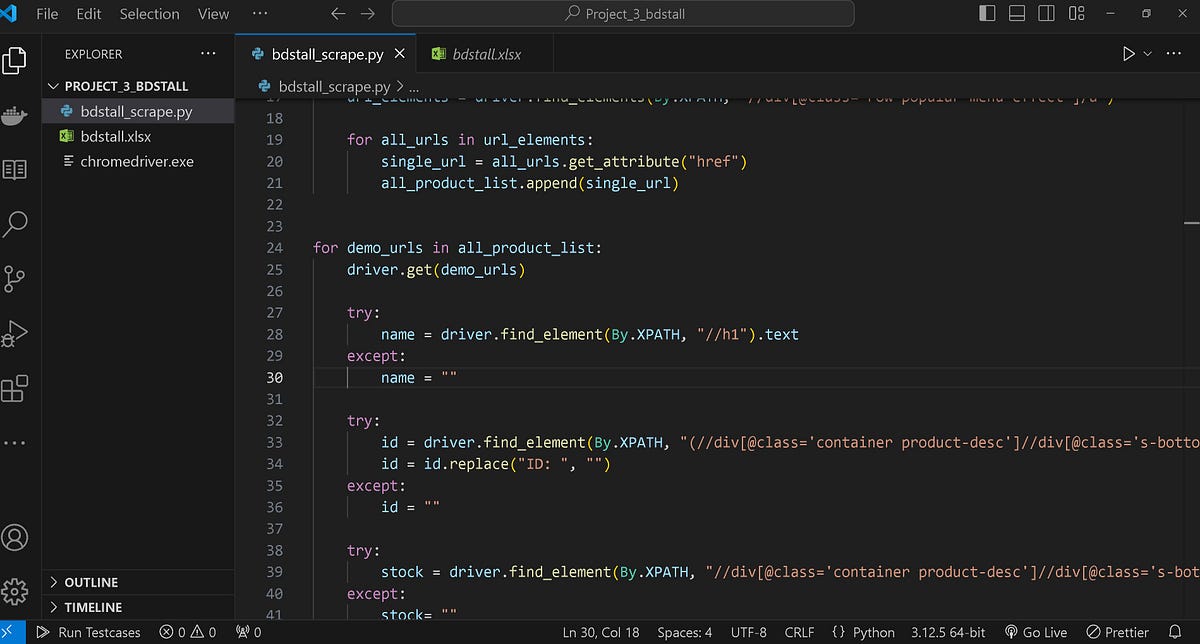Toggle the bottom panel visibility
1200x644 pixels.
click(1016, 13)
